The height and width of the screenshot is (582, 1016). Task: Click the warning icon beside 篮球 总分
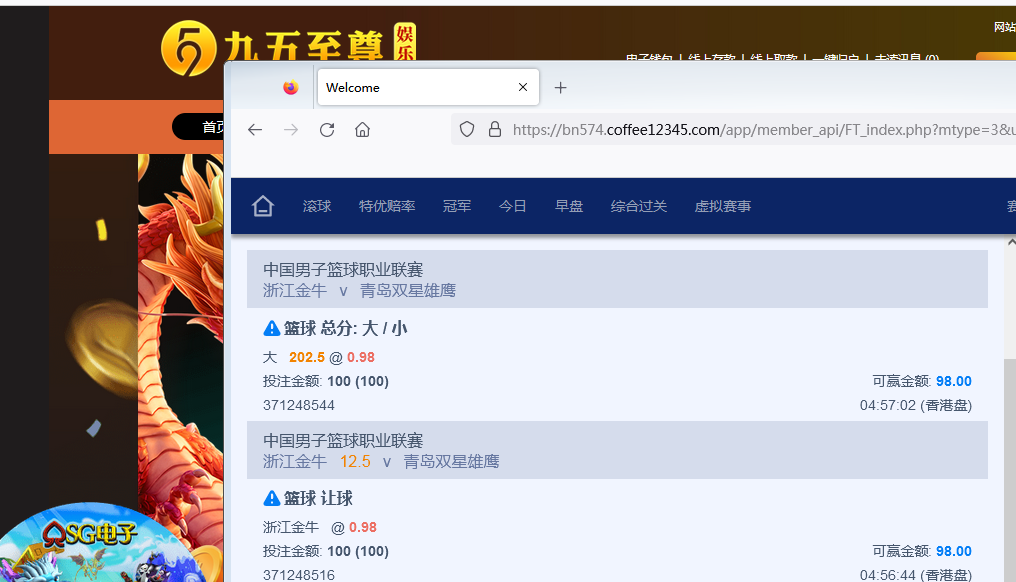click(271, 329)
